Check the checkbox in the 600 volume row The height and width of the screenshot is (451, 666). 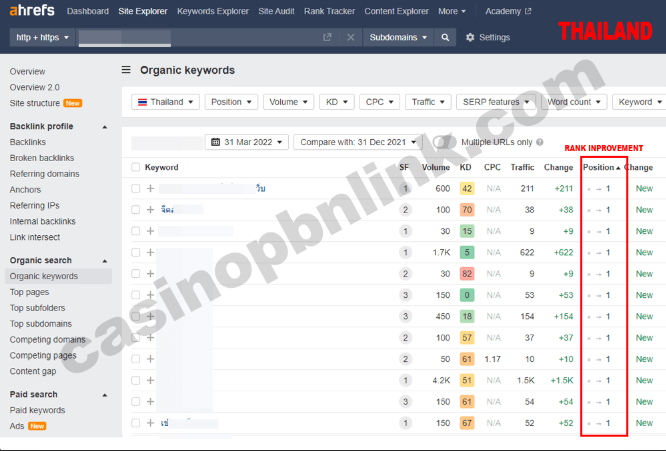tap(135, 188)
